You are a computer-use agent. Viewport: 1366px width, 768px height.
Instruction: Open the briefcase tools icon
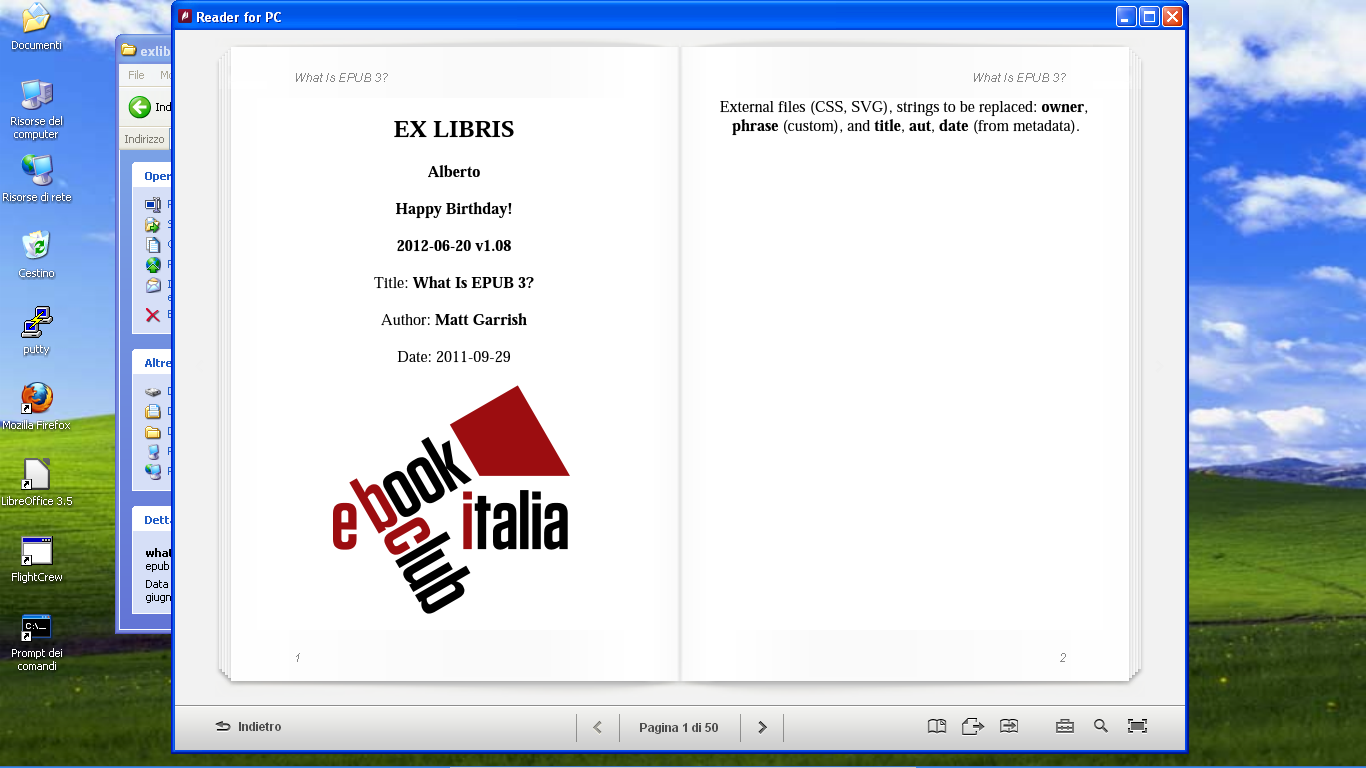click(x=1065, y=727)
